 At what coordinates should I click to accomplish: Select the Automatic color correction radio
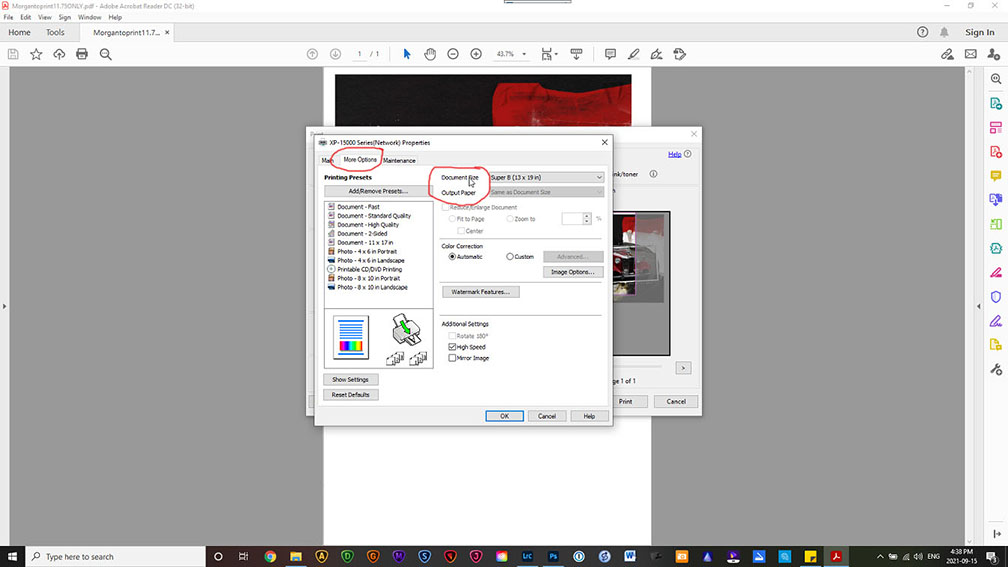(452, 256)
